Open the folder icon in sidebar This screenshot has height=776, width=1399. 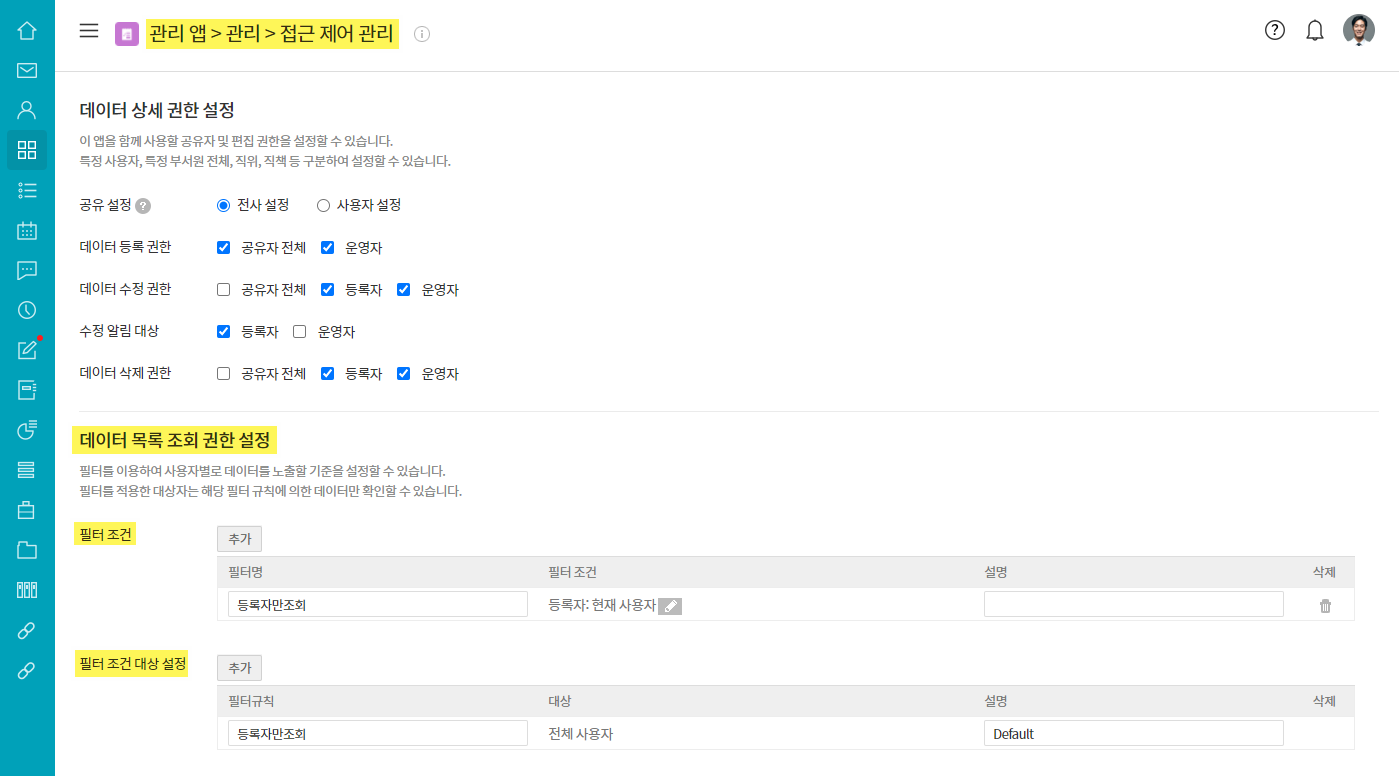[x=27, y=550]
